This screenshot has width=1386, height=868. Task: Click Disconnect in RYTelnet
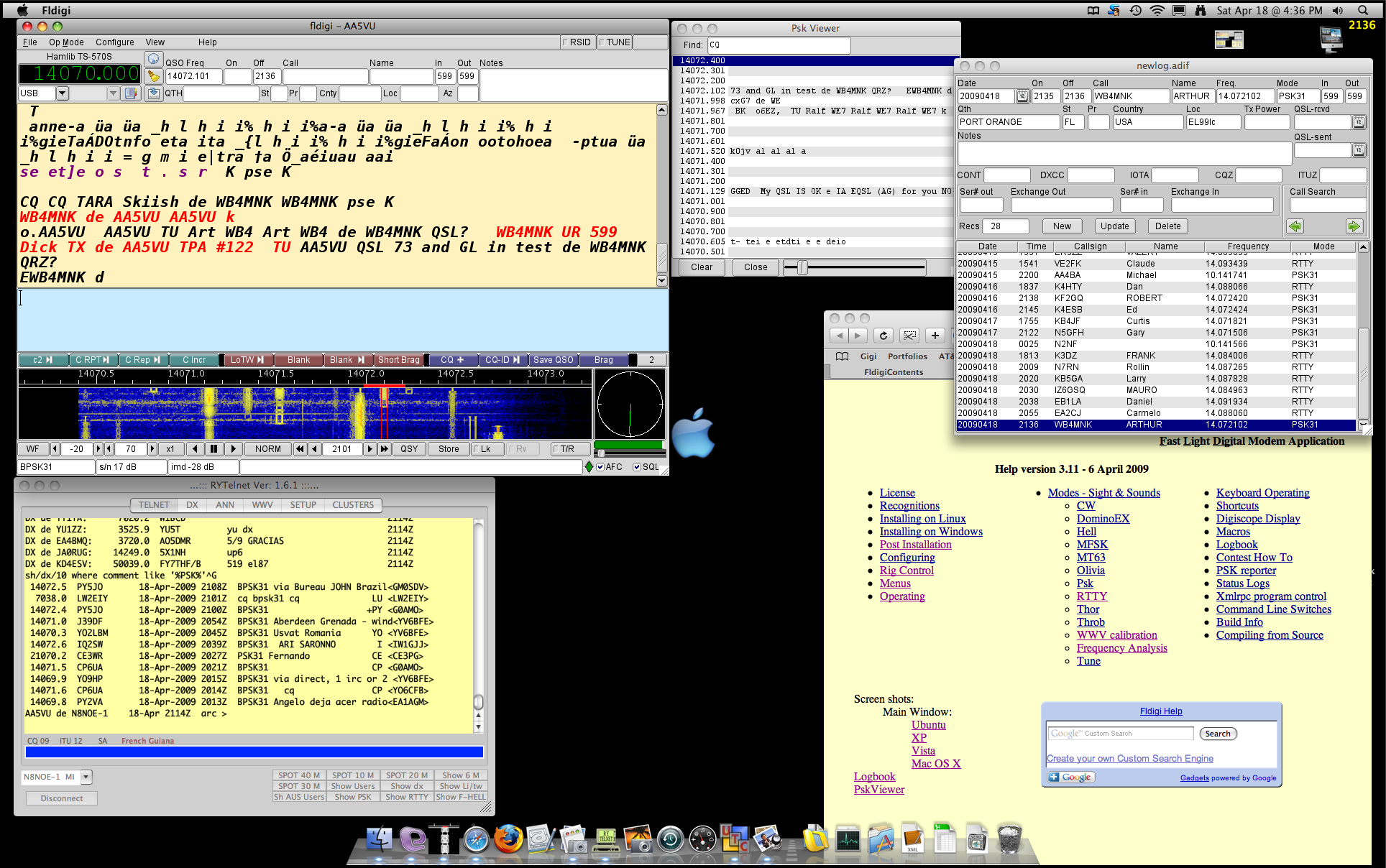[62, 798]
